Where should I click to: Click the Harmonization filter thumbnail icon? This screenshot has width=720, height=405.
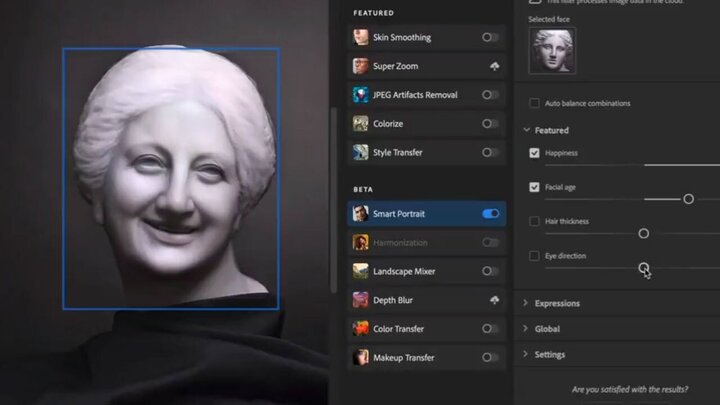[x=360, y=242]
